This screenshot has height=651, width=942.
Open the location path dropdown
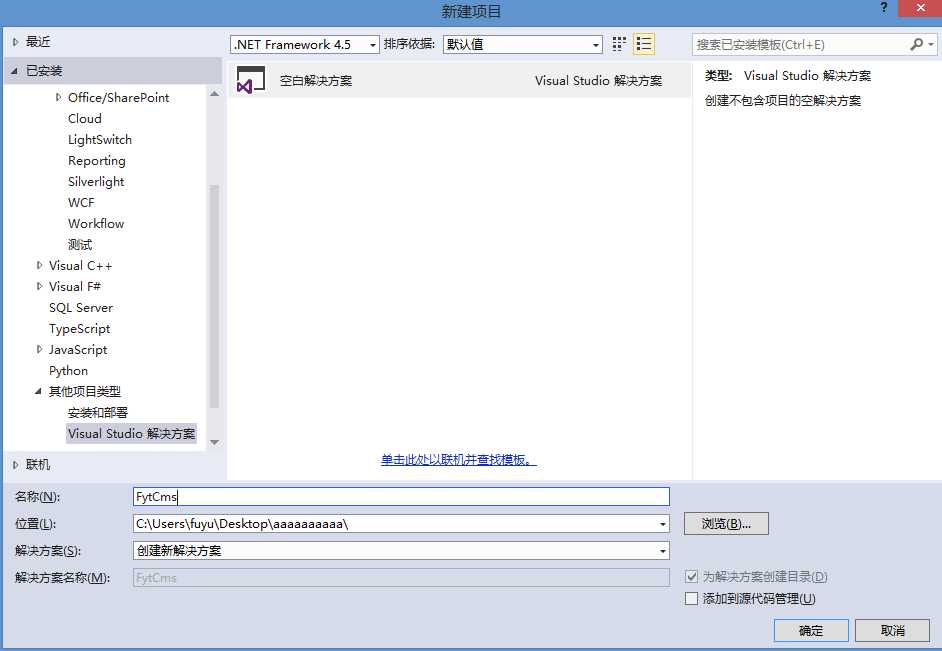point(663,524)
